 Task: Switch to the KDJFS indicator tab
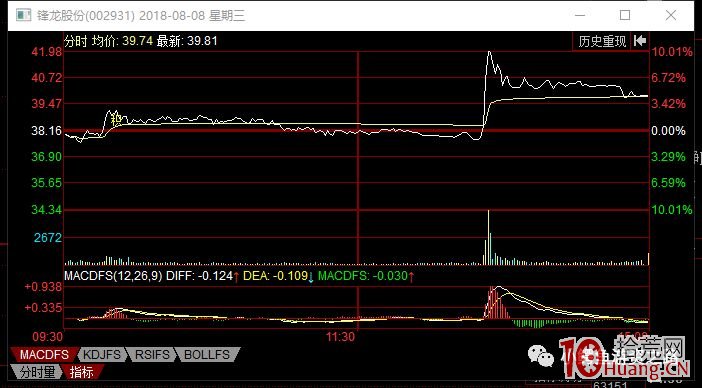click(x=103, y=355)
